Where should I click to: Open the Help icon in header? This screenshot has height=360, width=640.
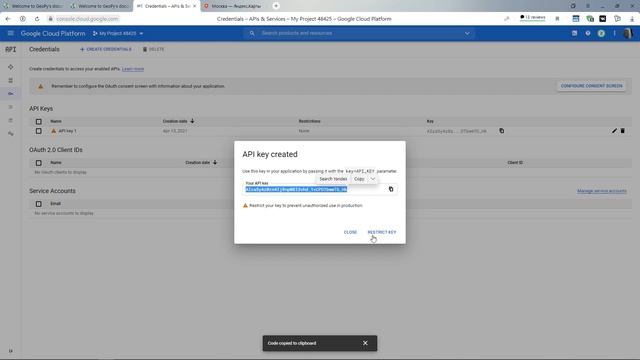click(588, 33)
